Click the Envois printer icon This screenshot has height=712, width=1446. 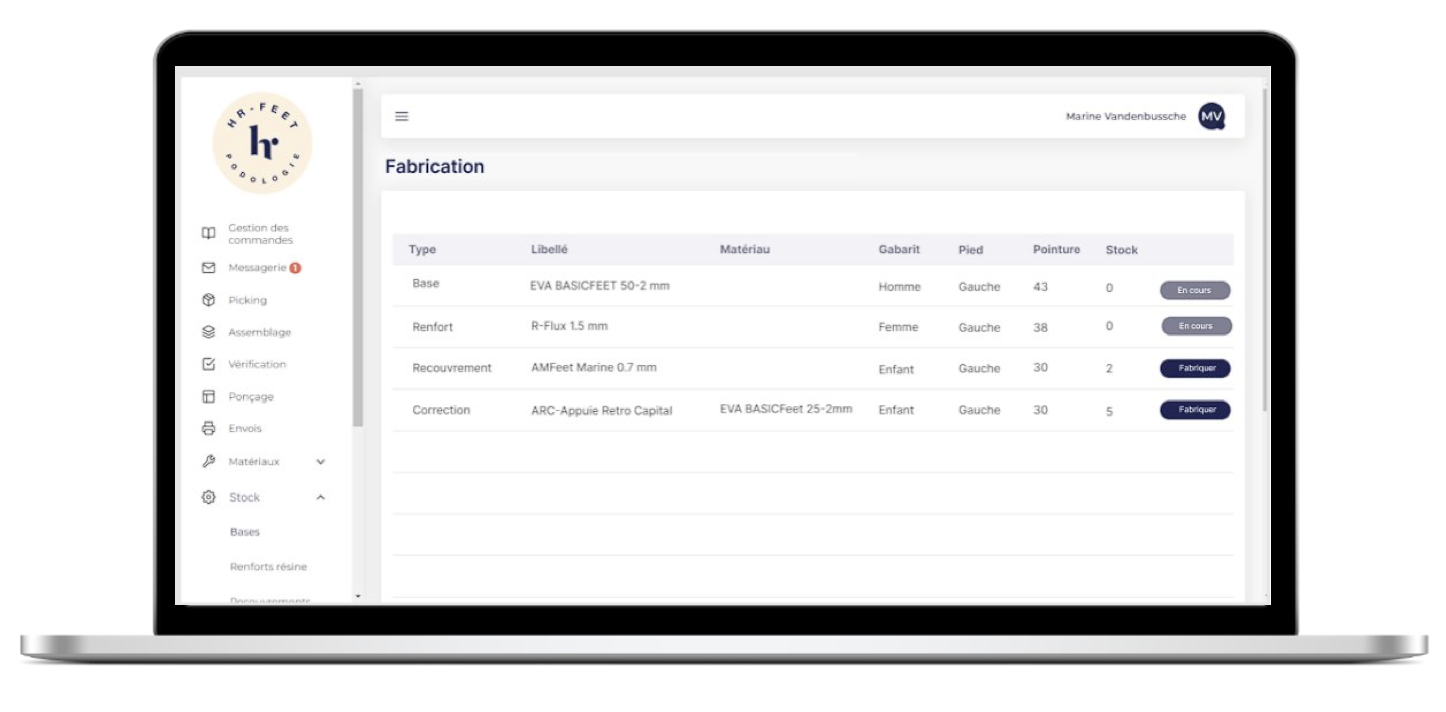[208, 428]
